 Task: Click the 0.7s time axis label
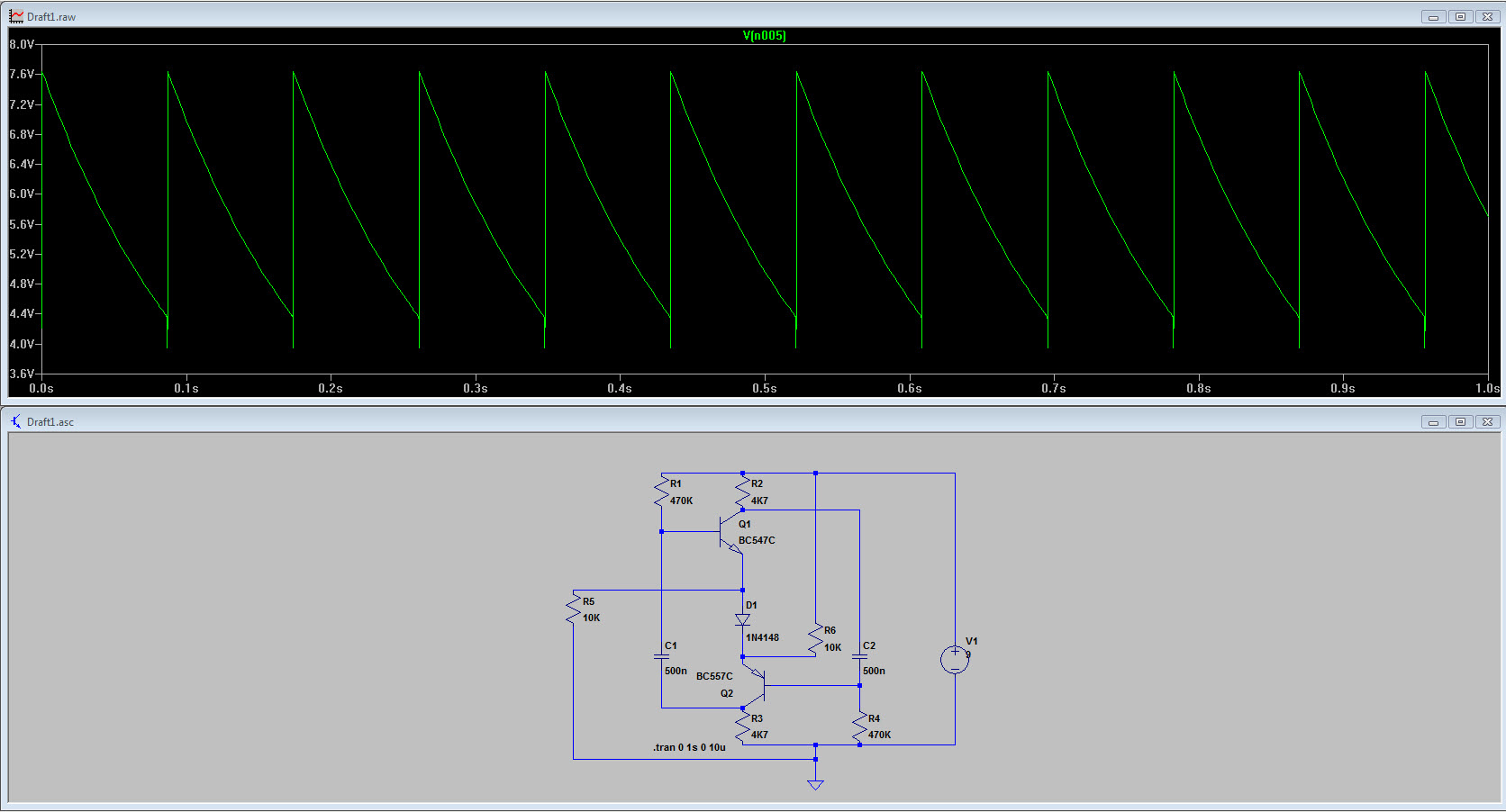click(1054, 388)
